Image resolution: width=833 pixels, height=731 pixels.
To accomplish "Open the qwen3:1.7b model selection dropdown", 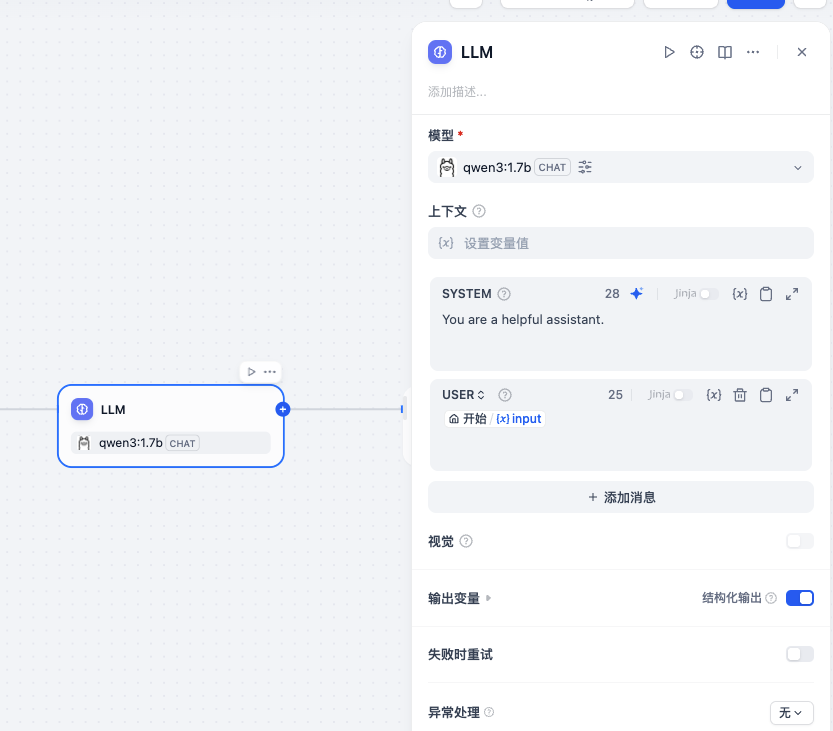I will [x=620, y=167].
